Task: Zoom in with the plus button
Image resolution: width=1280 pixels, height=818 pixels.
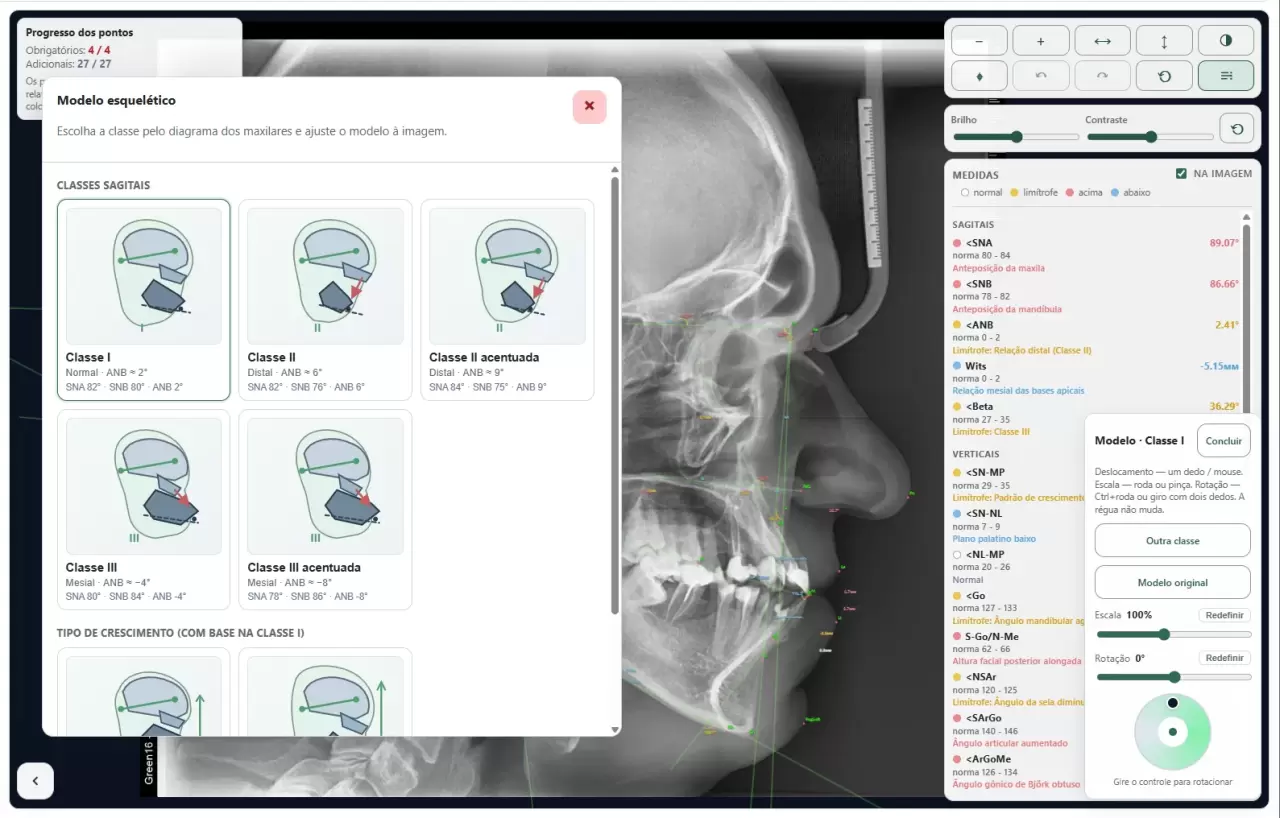Action: [x=1041, y=41]
